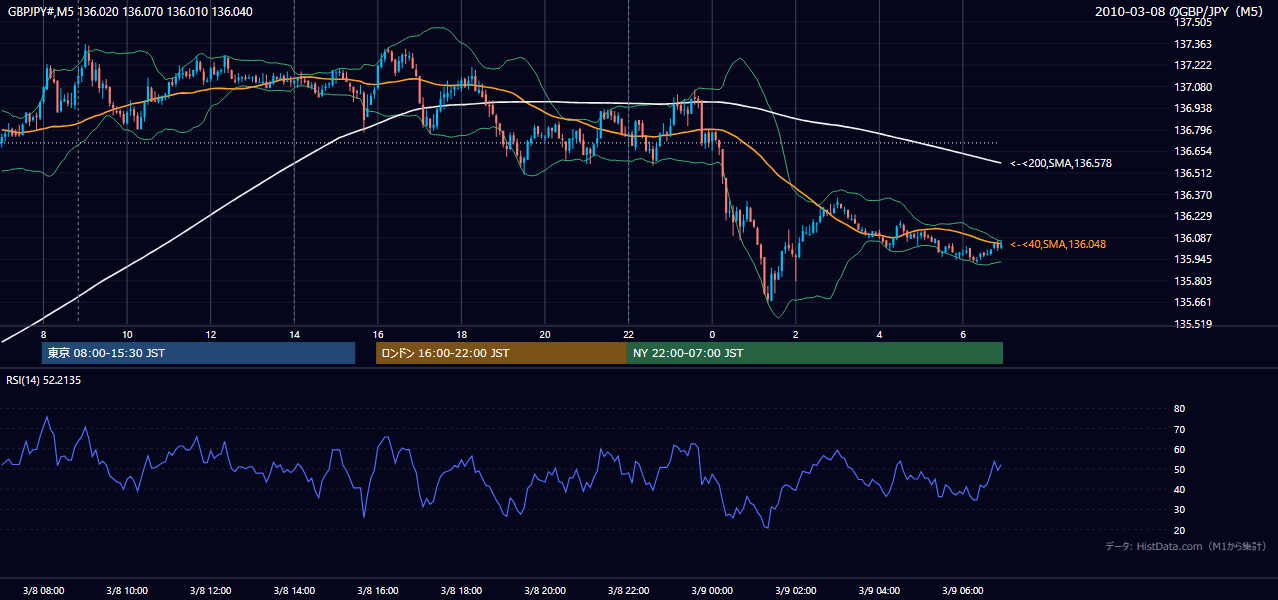Viewport: 1278px width, 600px height.
Task: Select the 200 SMA 136.578 label
Action: point(1061,163)
